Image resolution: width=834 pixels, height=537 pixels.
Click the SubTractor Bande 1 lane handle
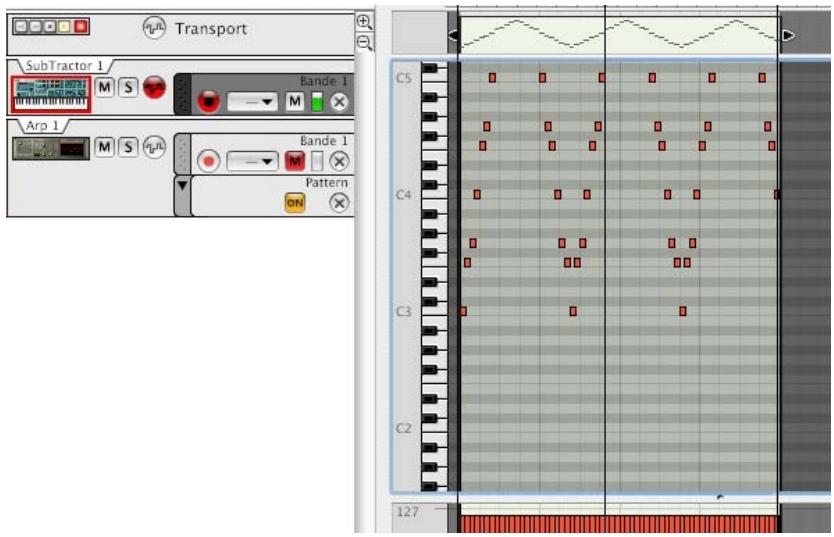tap(182, 94)
